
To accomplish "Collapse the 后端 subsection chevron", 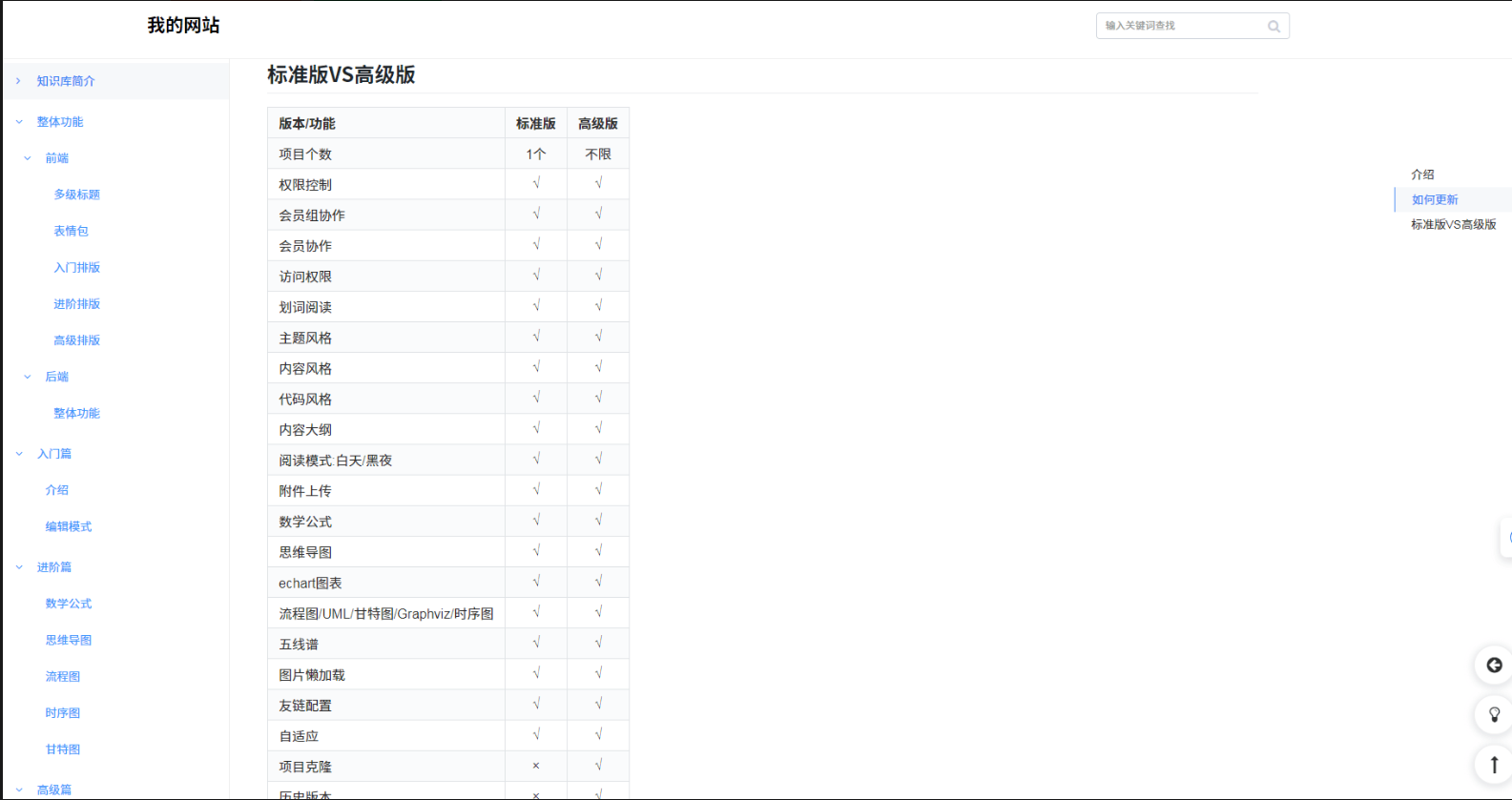I will click(x=27, y=377).
